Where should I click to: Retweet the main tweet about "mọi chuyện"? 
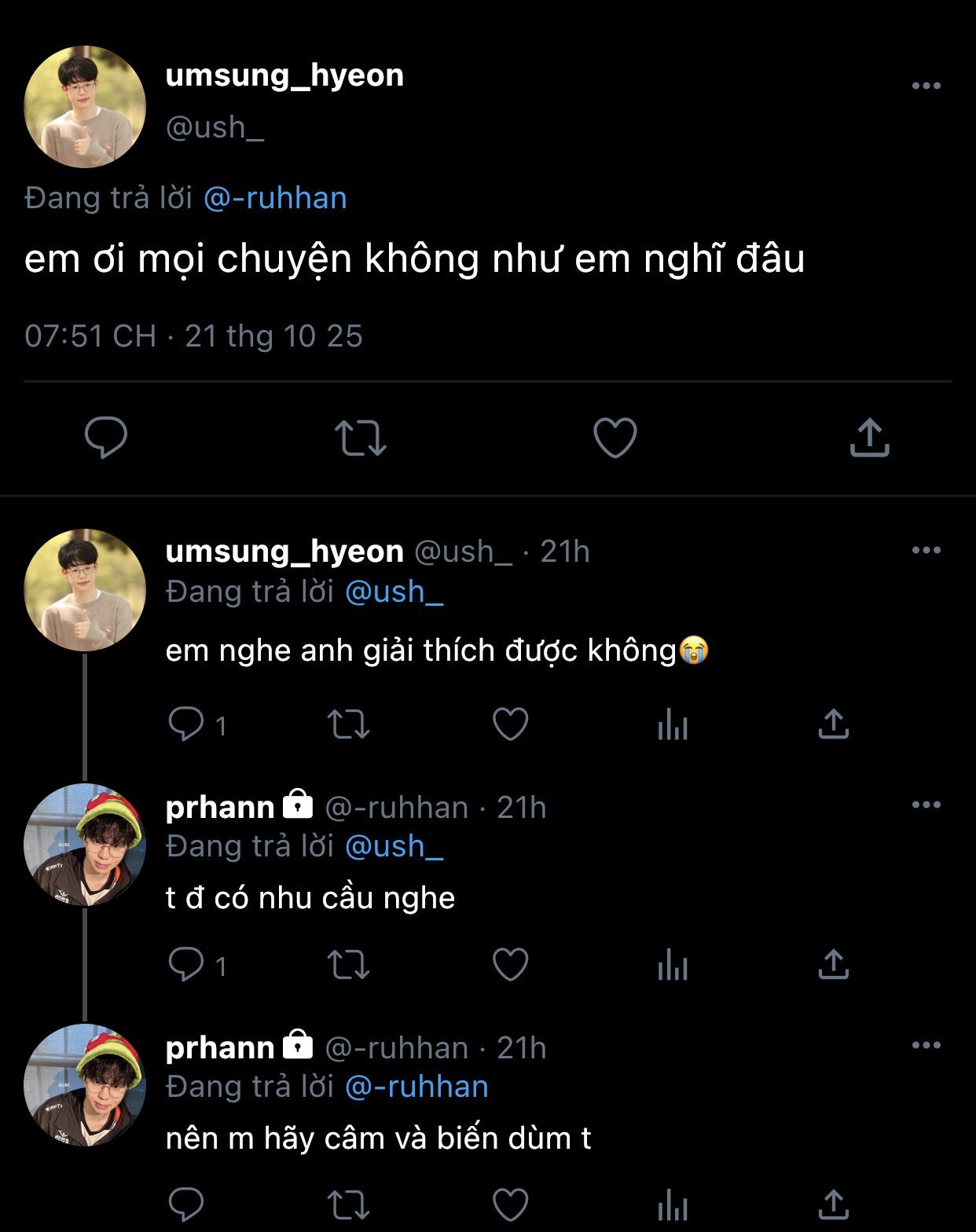pyautogui.click(x=361, y=438)
